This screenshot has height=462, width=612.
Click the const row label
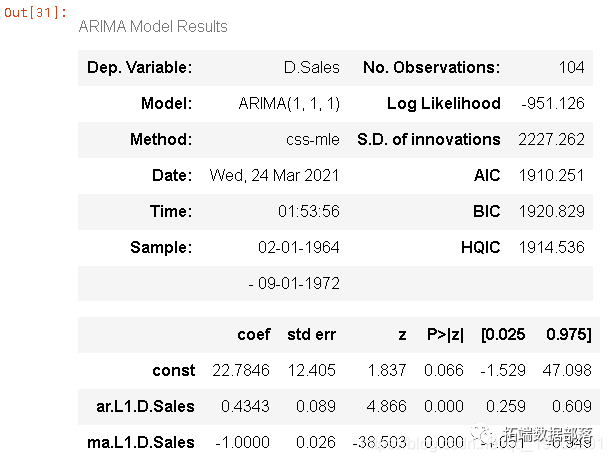[174, 370]
